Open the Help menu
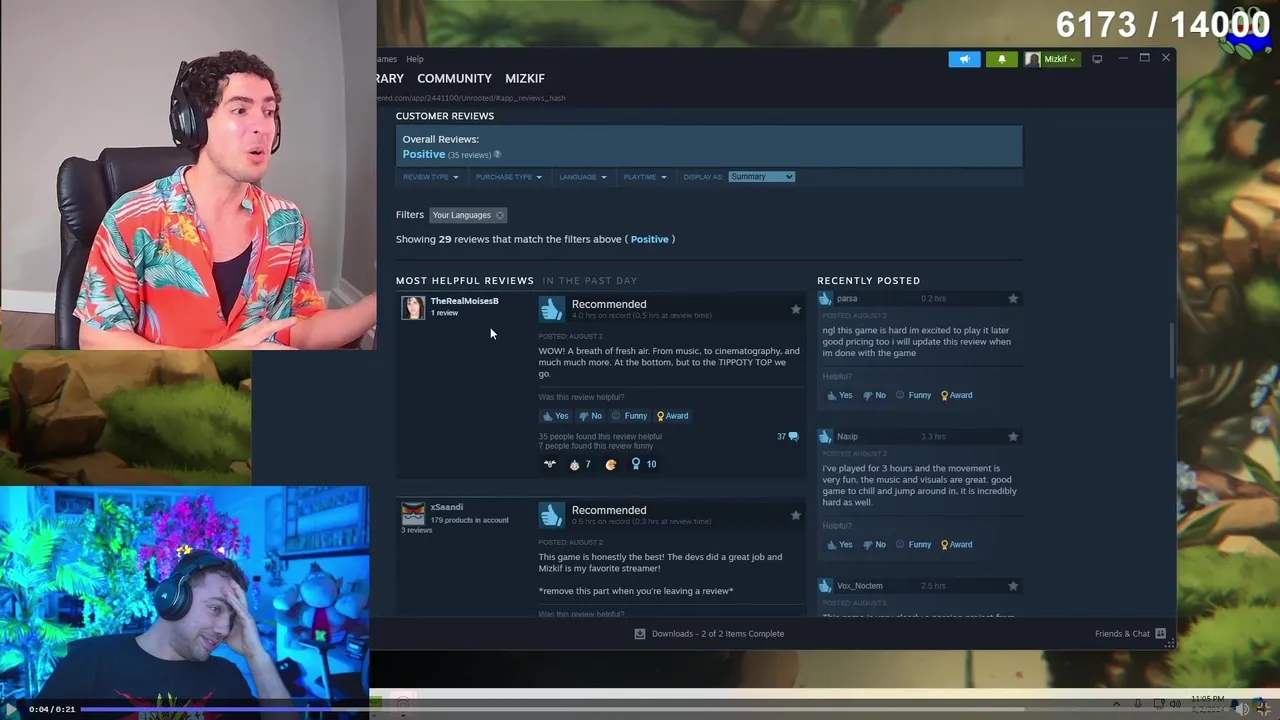 coord(414,59)
